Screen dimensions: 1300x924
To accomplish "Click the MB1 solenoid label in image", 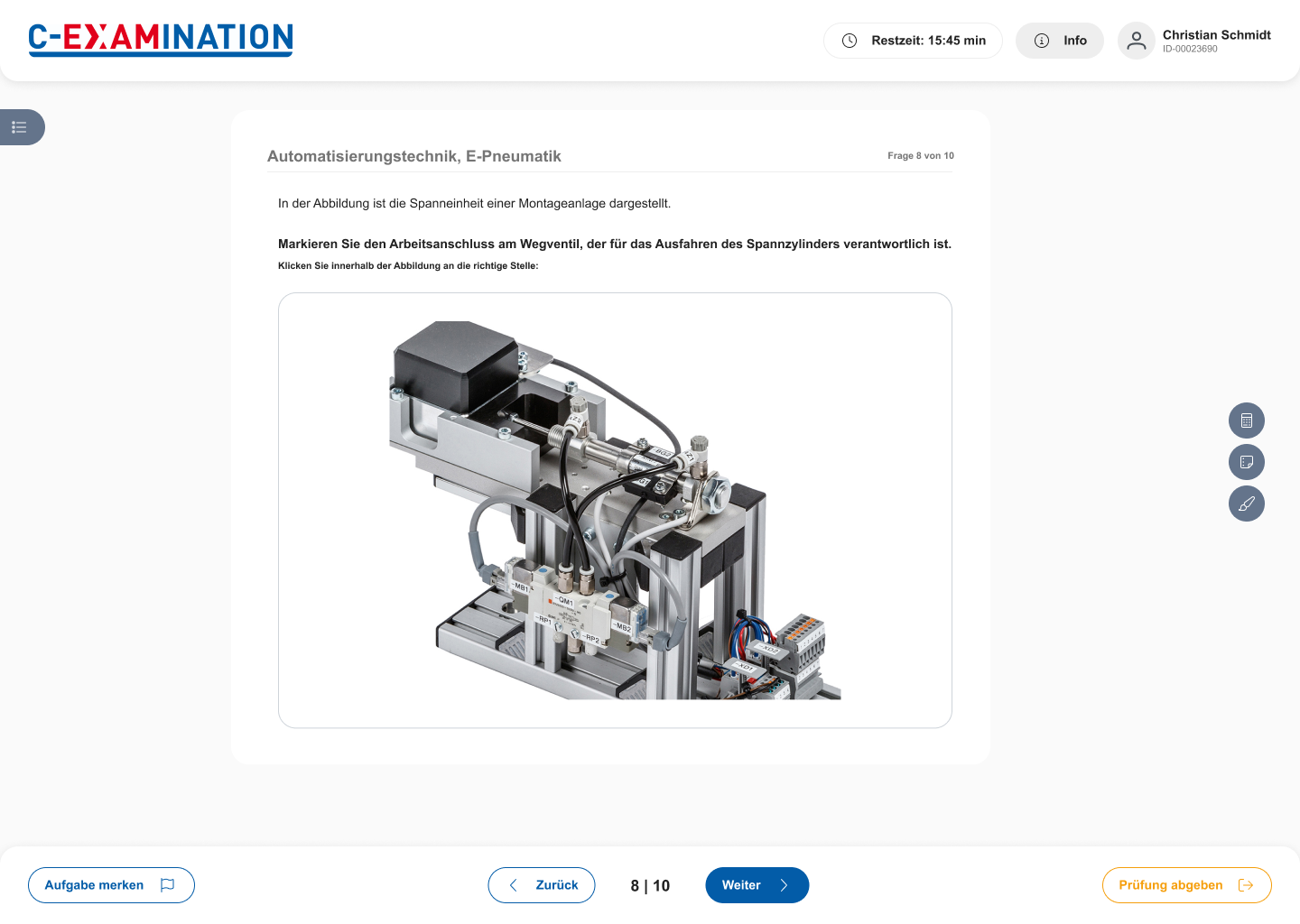I will pos(521,587).
